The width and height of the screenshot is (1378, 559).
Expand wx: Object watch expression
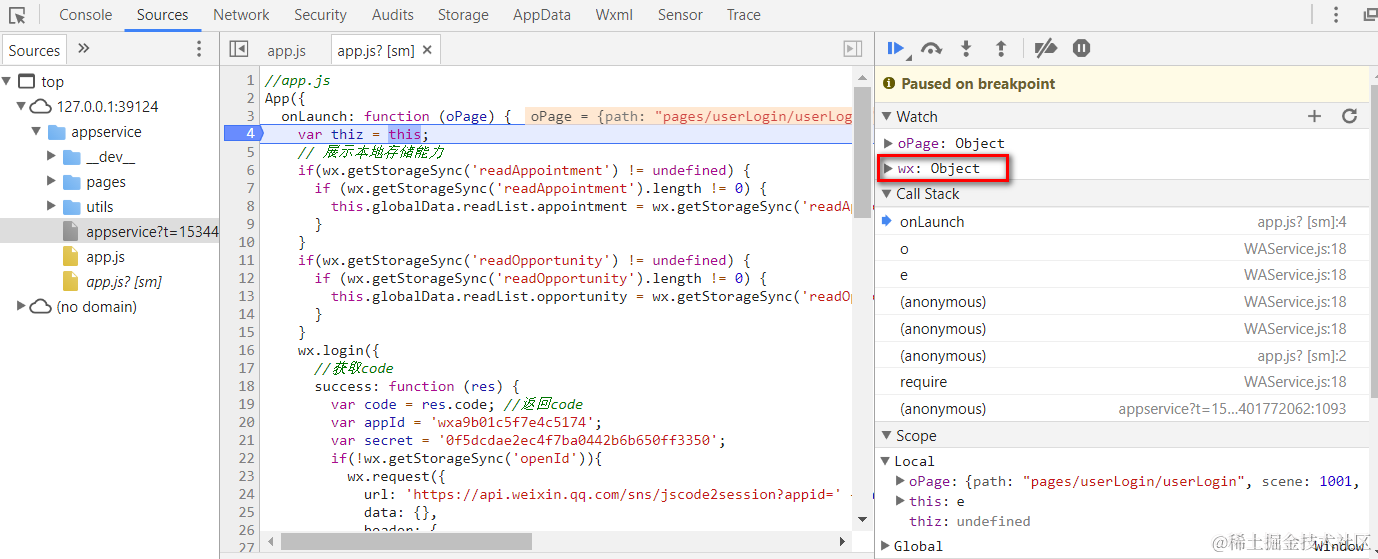tap(888, 169)
